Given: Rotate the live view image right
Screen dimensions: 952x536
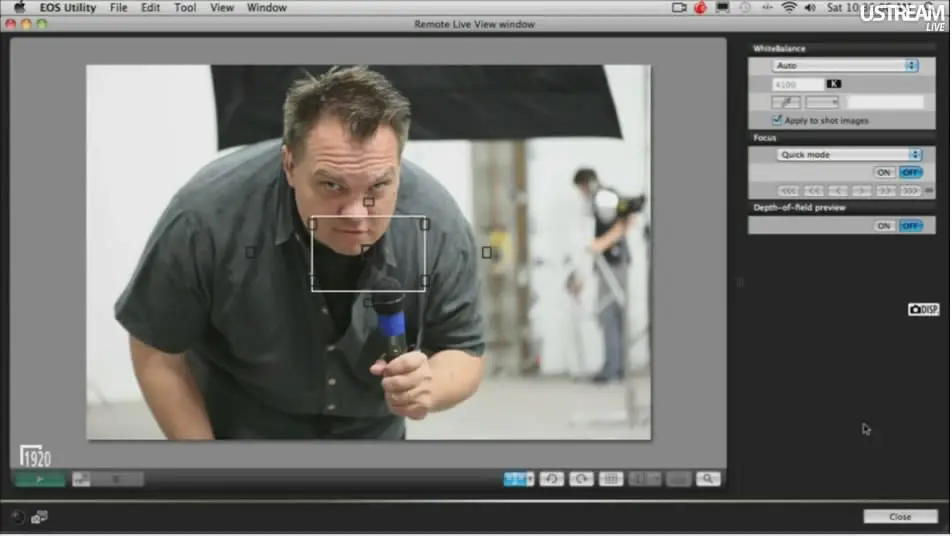Looking at the screenshot, I should pos(581,479).
